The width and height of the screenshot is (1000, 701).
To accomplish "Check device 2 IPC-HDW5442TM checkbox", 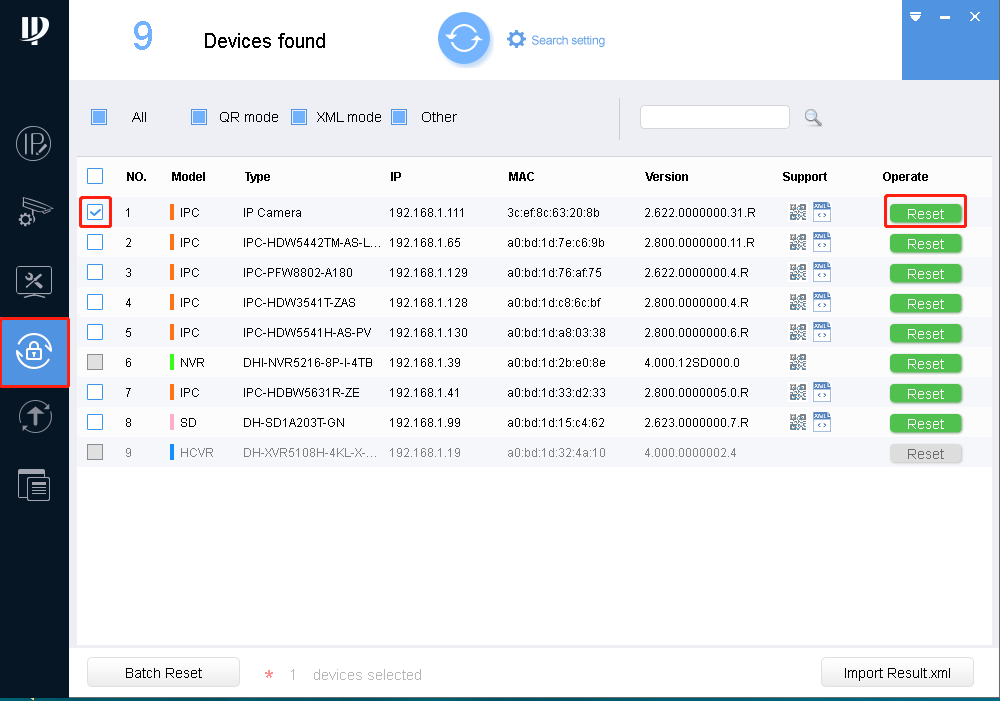I will 95,242.
